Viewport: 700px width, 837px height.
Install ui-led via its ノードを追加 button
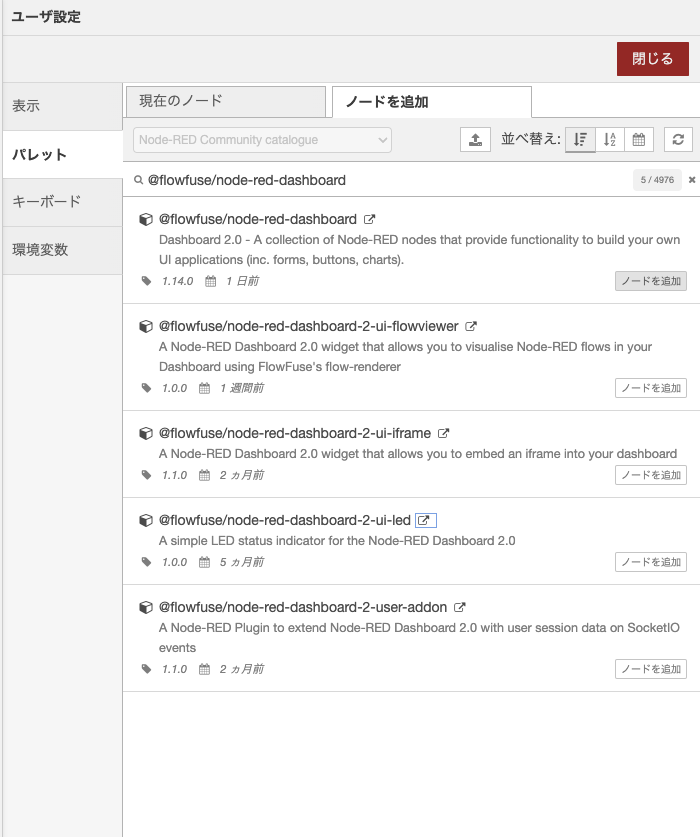pyautogui.click(x=650, y=562)
